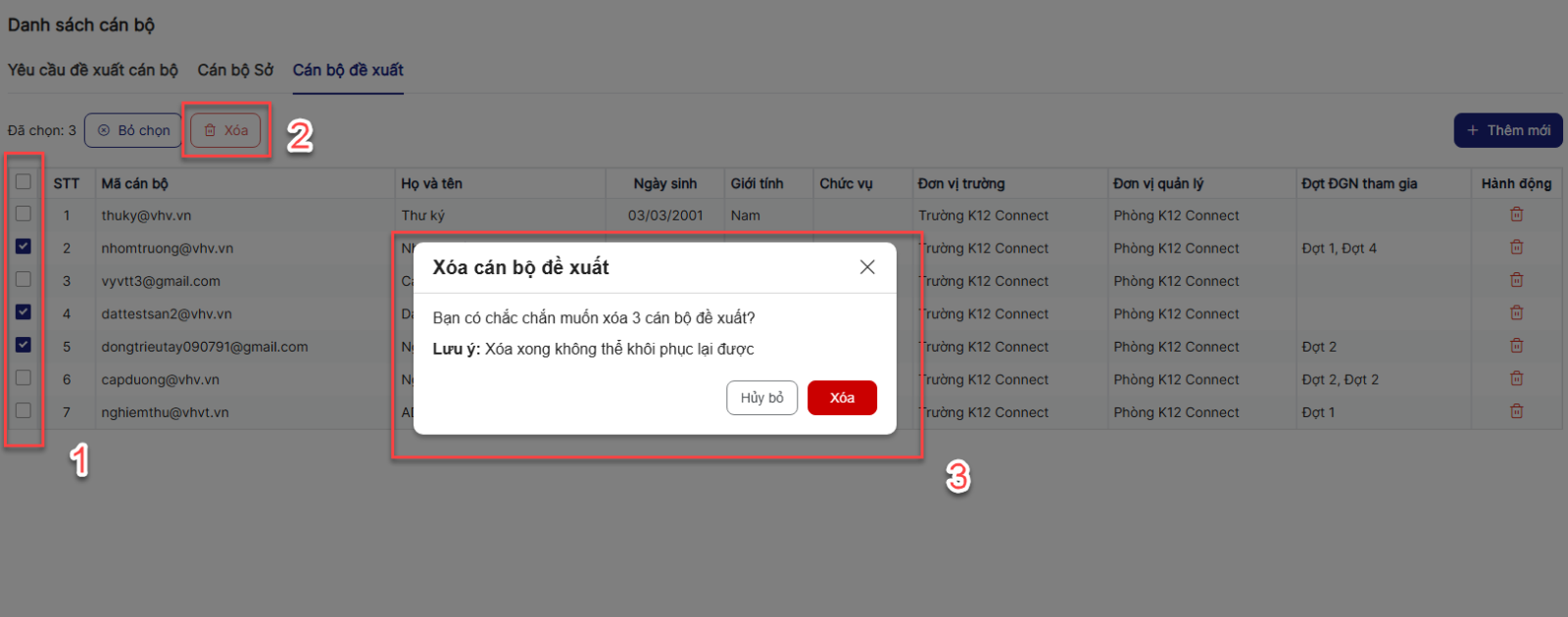Click trash icon for thuky@vhv.vn row

[x=1516, y=214]
